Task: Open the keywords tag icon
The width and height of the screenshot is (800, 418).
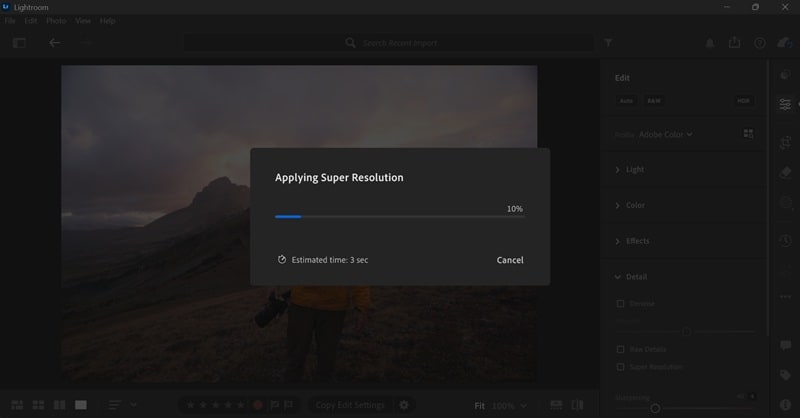Action: click(785, 375)
